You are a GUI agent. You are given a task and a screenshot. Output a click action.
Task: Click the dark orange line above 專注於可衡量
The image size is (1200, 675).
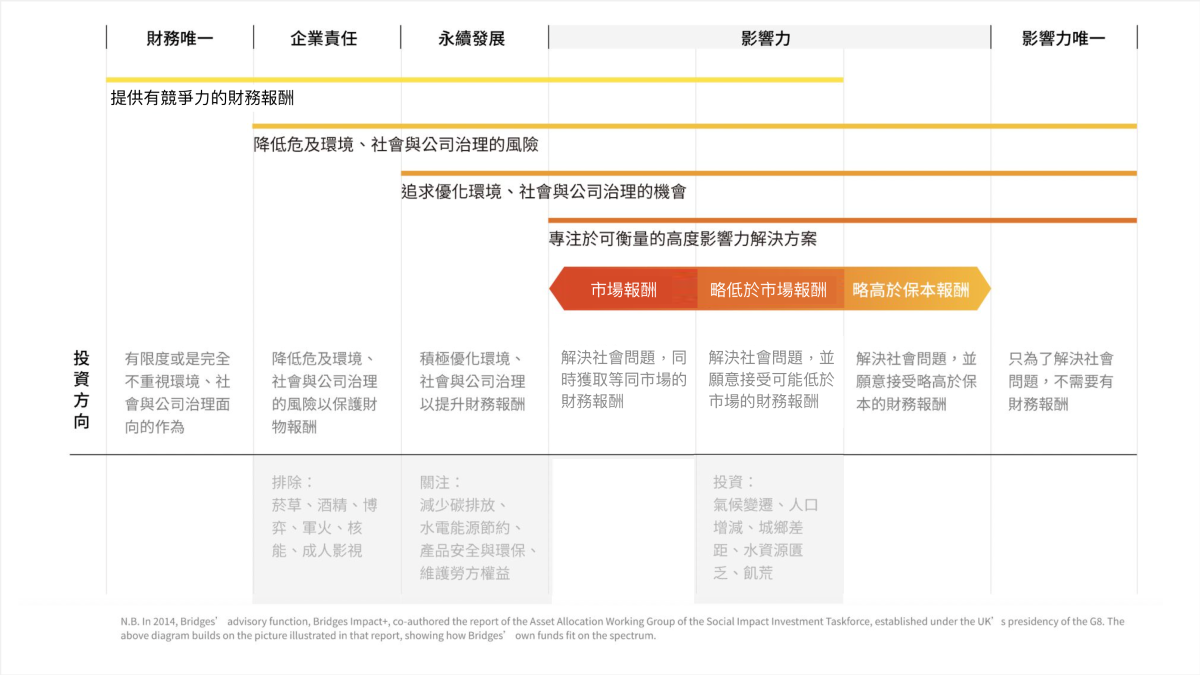click(x=843, y=220)
